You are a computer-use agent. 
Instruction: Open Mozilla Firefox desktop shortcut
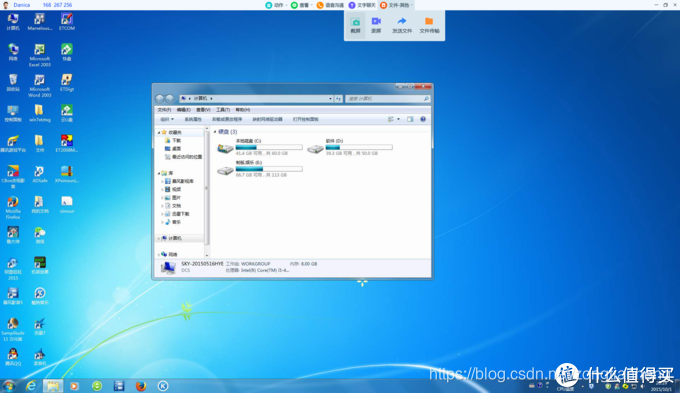click(13, 207)
